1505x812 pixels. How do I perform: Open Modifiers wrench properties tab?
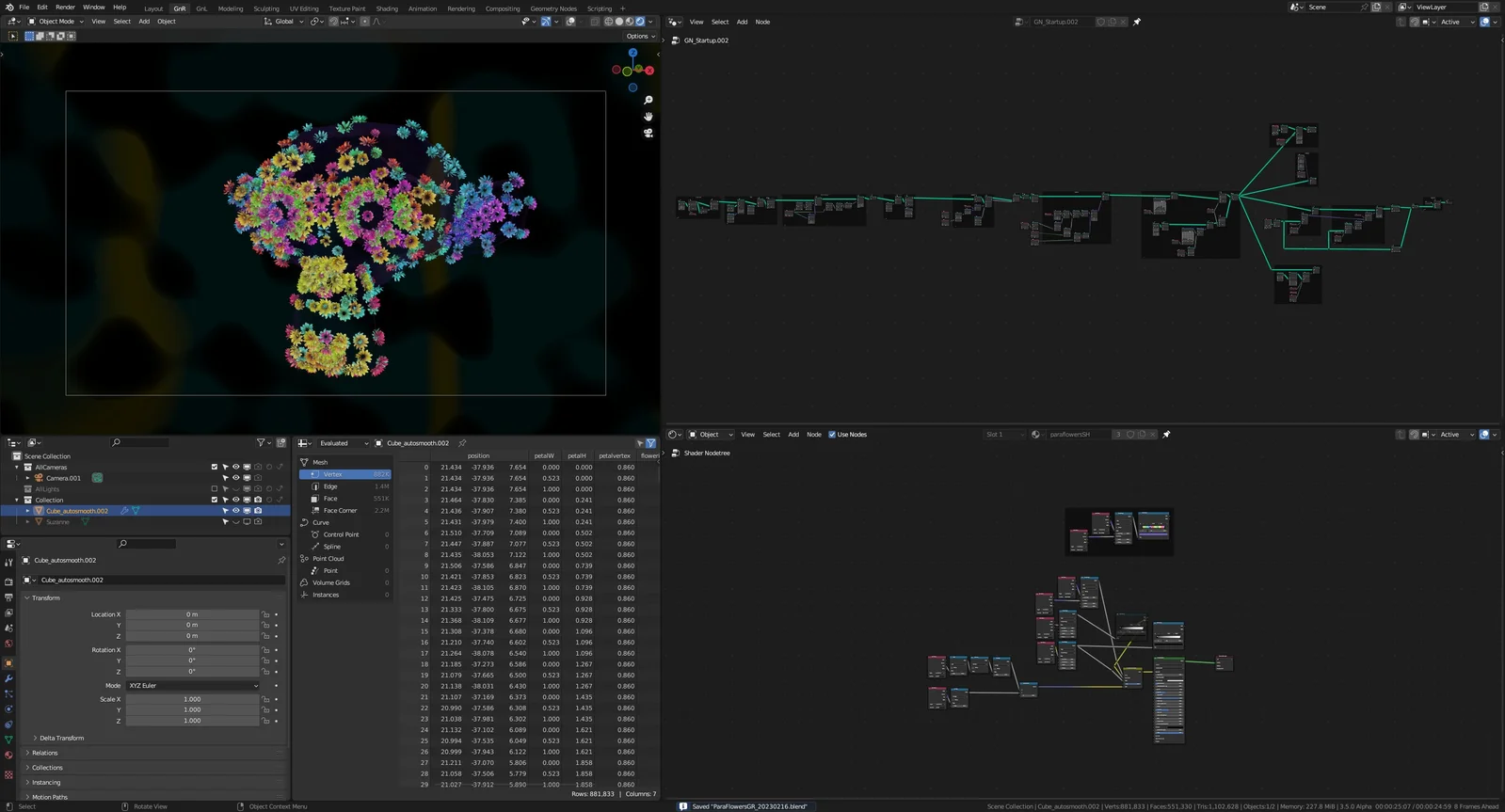click(x=8, y=678)
